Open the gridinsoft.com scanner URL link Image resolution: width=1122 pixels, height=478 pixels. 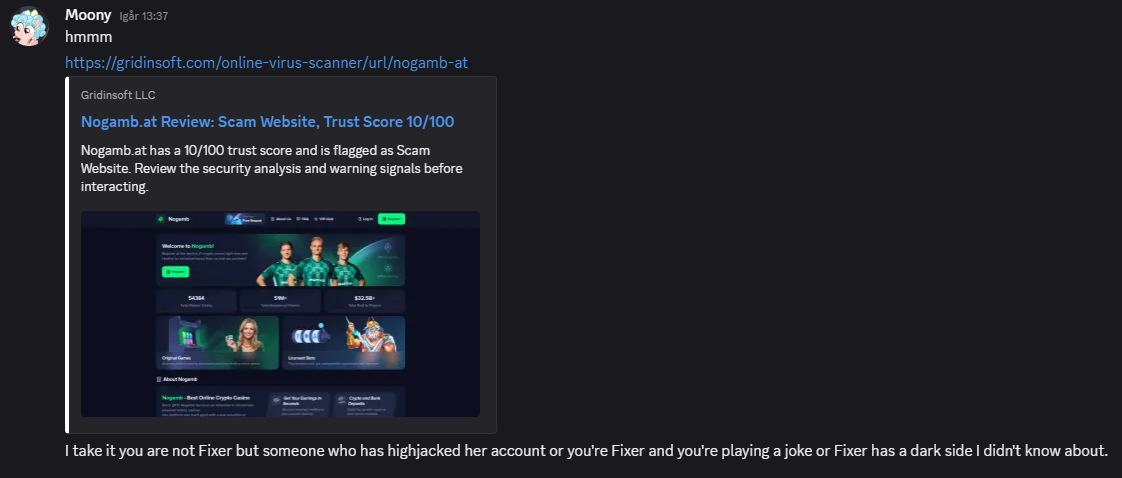click(x=266, y=63)
